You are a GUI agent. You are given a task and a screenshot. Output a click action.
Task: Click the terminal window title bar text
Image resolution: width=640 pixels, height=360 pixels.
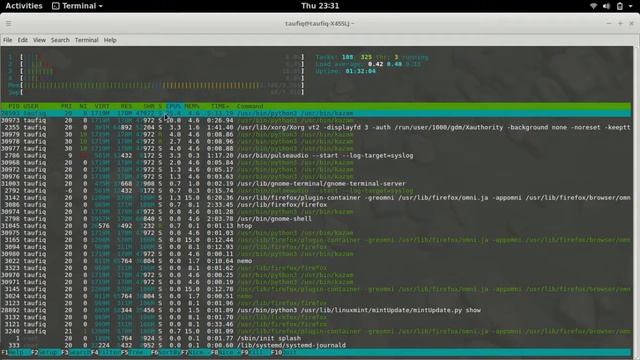[320, 24]
